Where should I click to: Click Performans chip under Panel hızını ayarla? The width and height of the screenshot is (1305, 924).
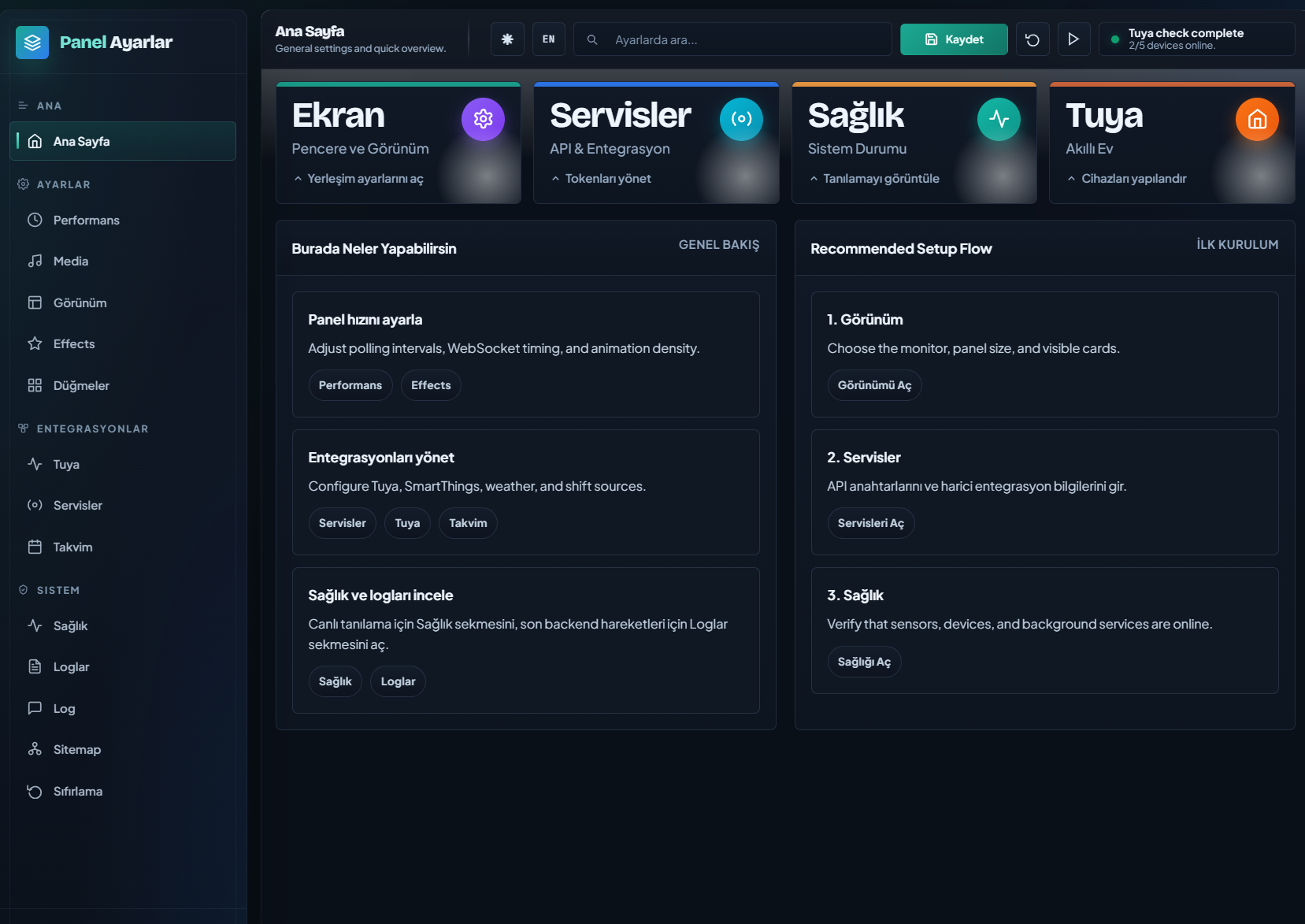click(350, 385)
